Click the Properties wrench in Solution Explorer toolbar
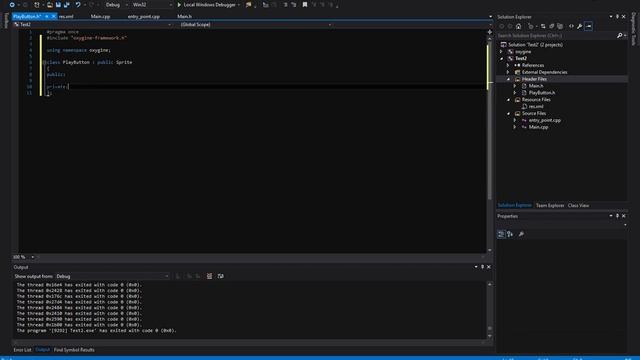Screen dimensions: 640x360 (580, 26)
